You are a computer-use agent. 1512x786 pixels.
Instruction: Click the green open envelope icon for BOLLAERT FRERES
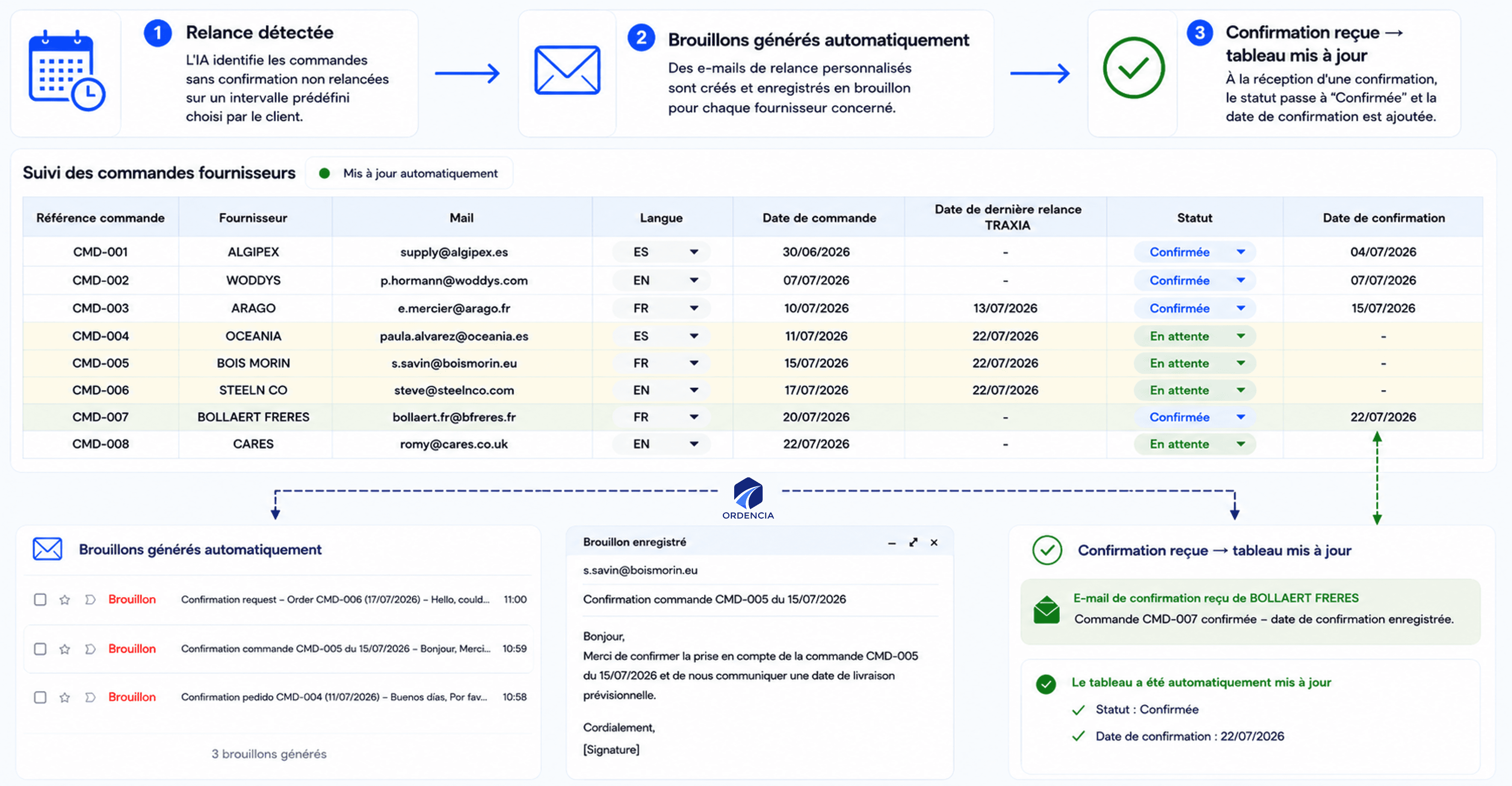(x=1046, y=609)
